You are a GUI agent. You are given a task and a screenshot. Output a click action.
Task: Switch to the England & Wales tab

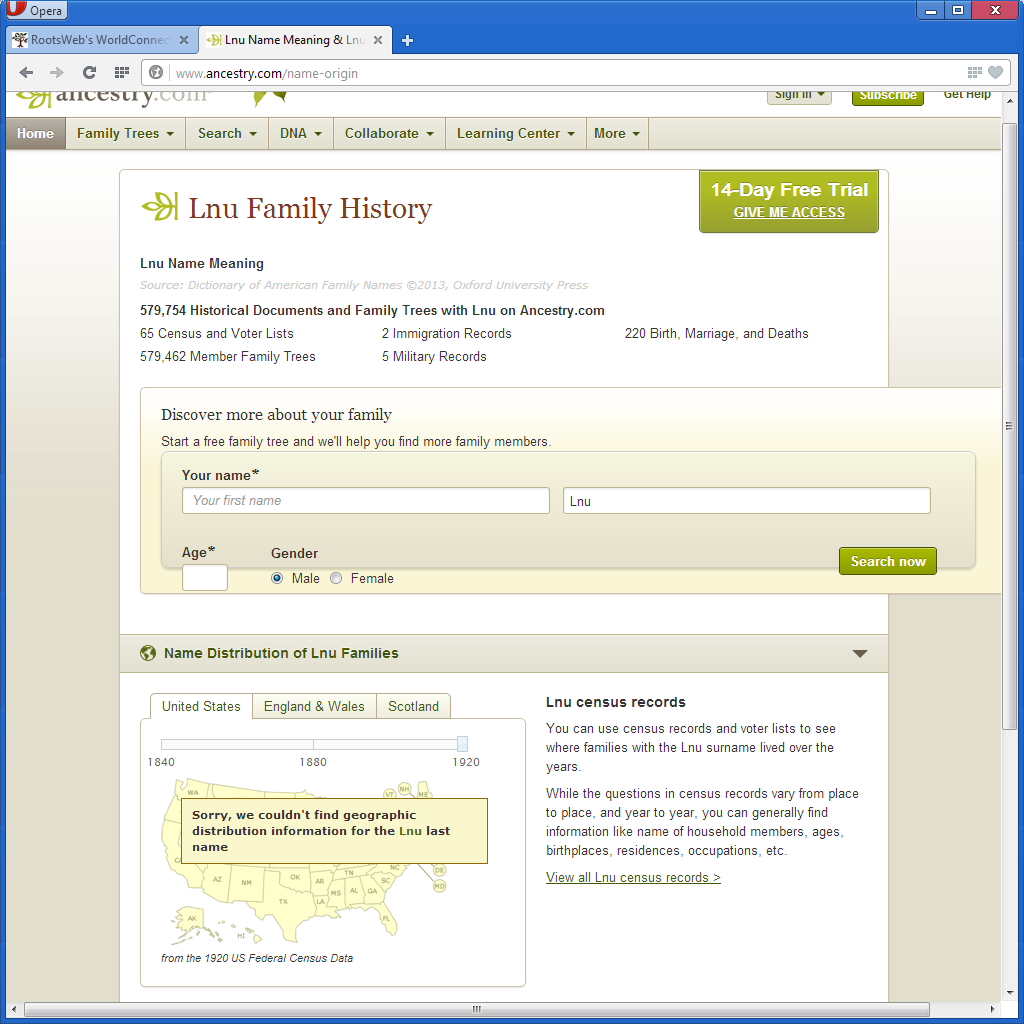(x=314, y=706)
